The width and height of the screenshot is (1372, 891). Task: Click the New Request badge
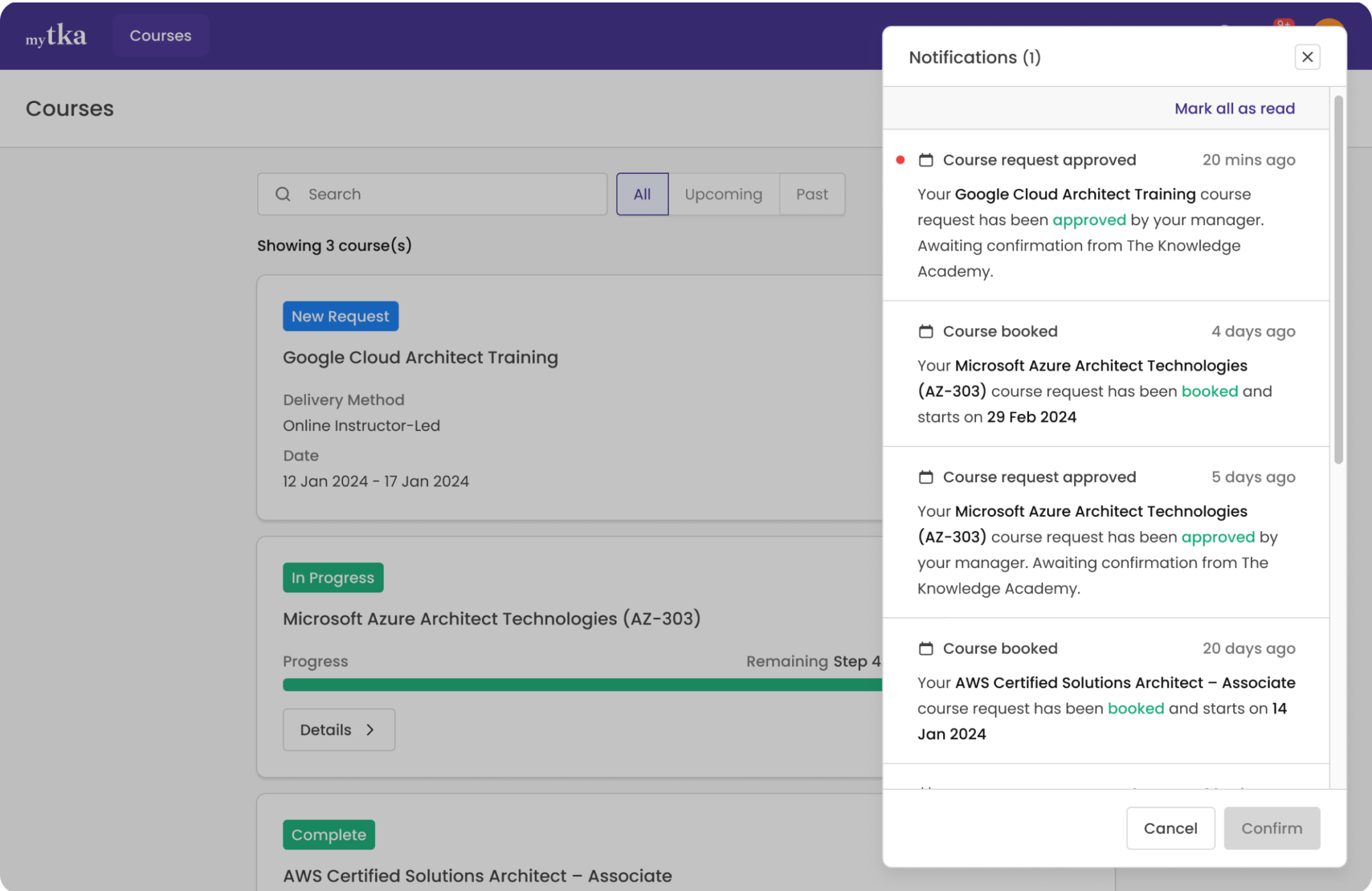[340, 316]
